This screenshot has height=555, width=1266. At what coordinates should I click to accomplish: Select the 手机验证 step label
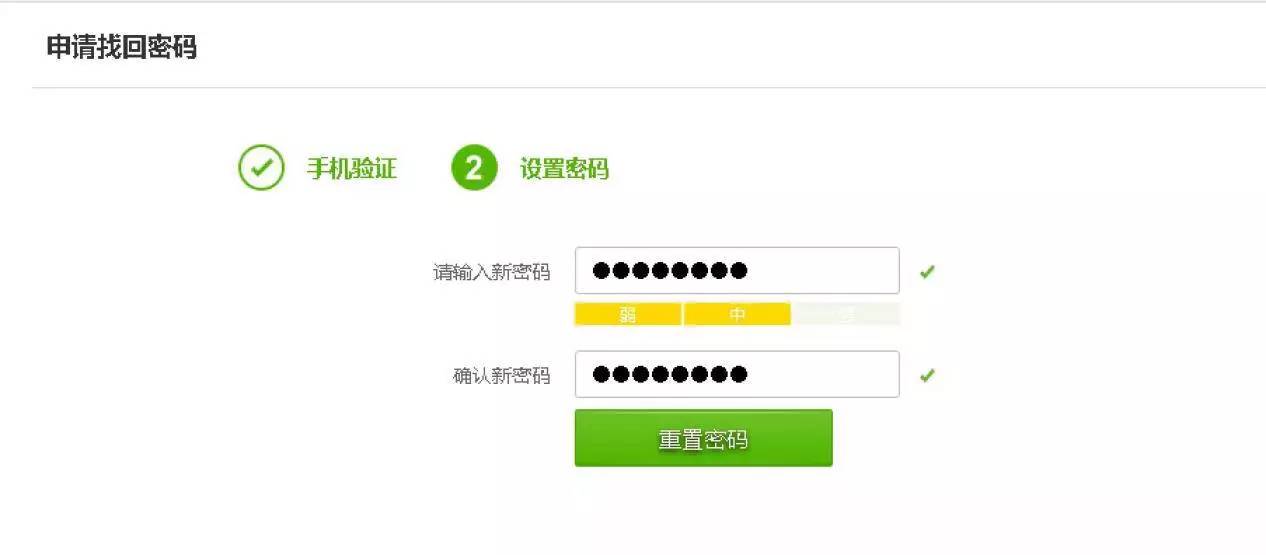[351, 169]
